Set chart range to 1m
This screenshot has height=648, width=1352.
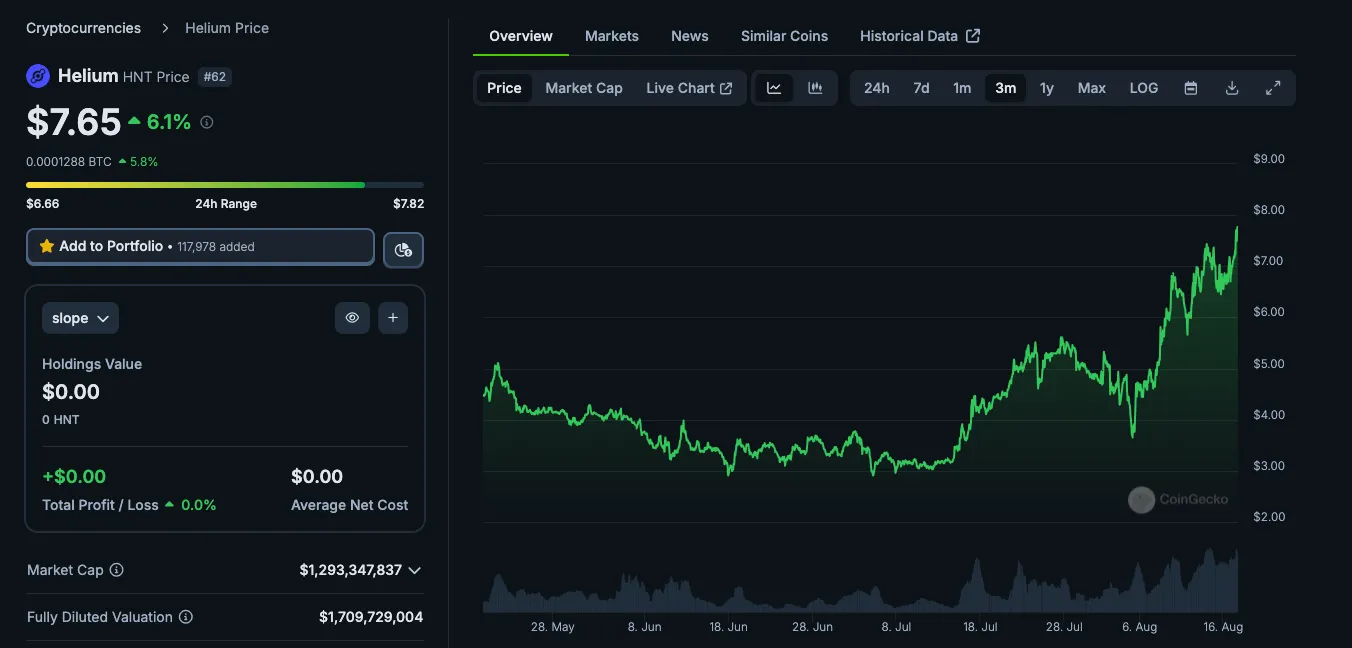(x=962, y=88)
